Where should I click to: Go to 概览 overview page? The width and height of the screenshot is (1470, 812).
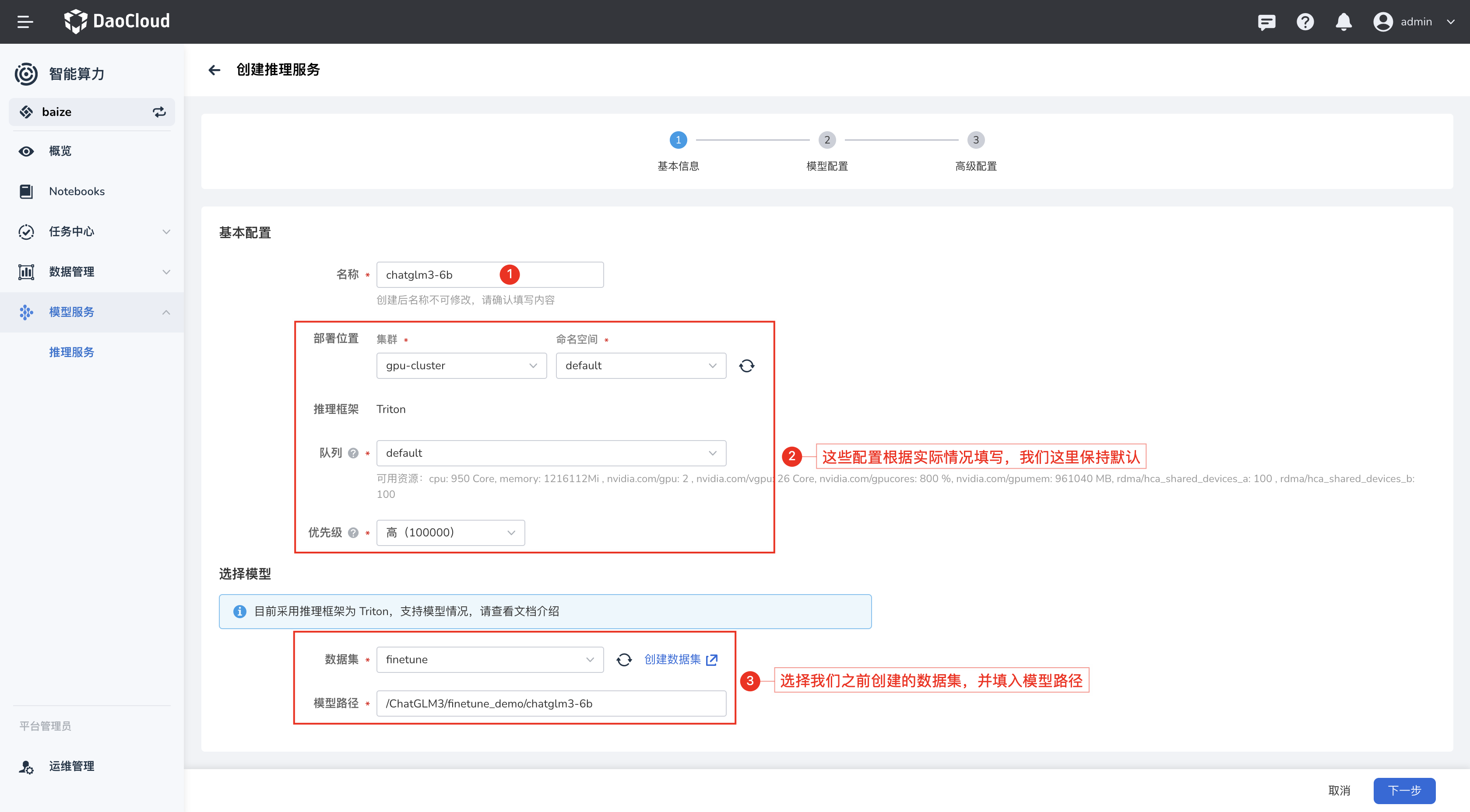coord(60,151)
